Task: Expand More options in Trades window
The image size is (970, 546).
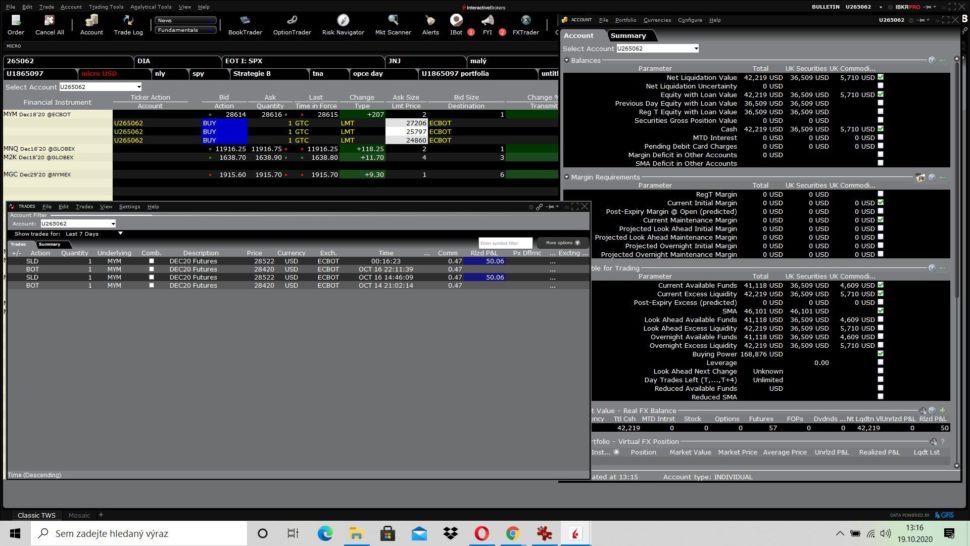Action: tap(562, 243)
